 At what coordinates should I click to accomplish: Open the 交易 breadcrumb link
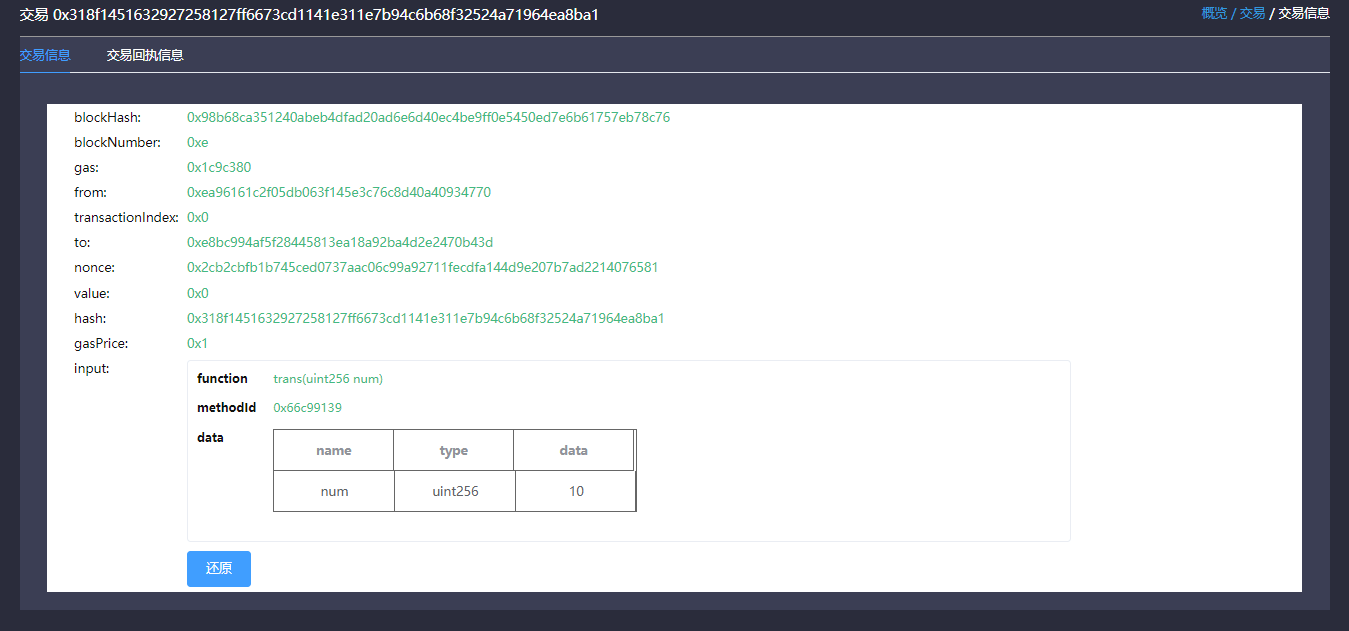point(1253,13)
